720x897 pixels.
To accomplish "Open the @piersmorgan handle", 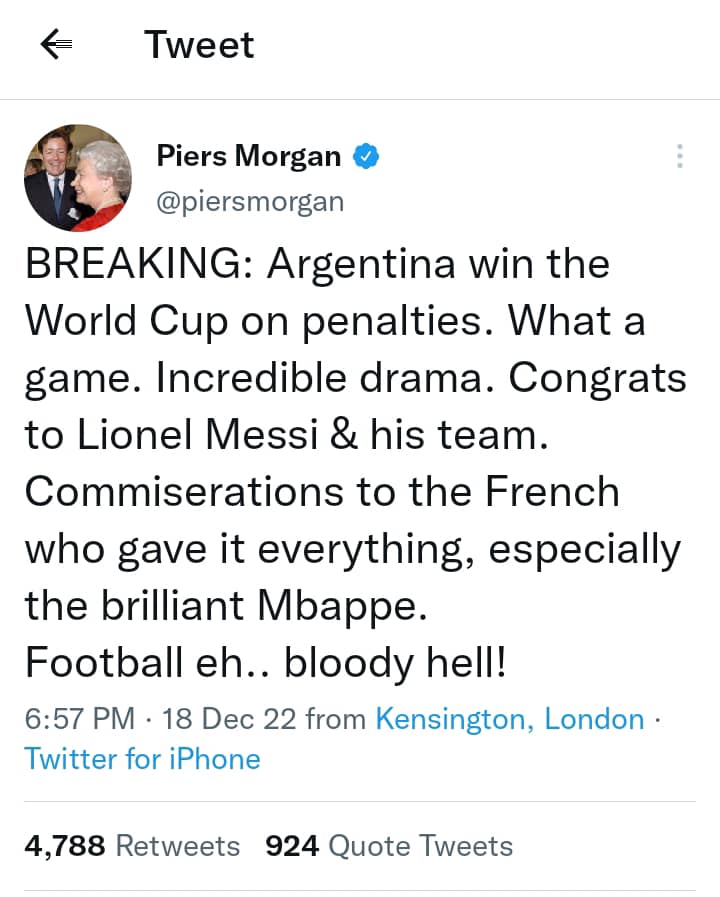I will pyautogui.click(x=250, y=201).
